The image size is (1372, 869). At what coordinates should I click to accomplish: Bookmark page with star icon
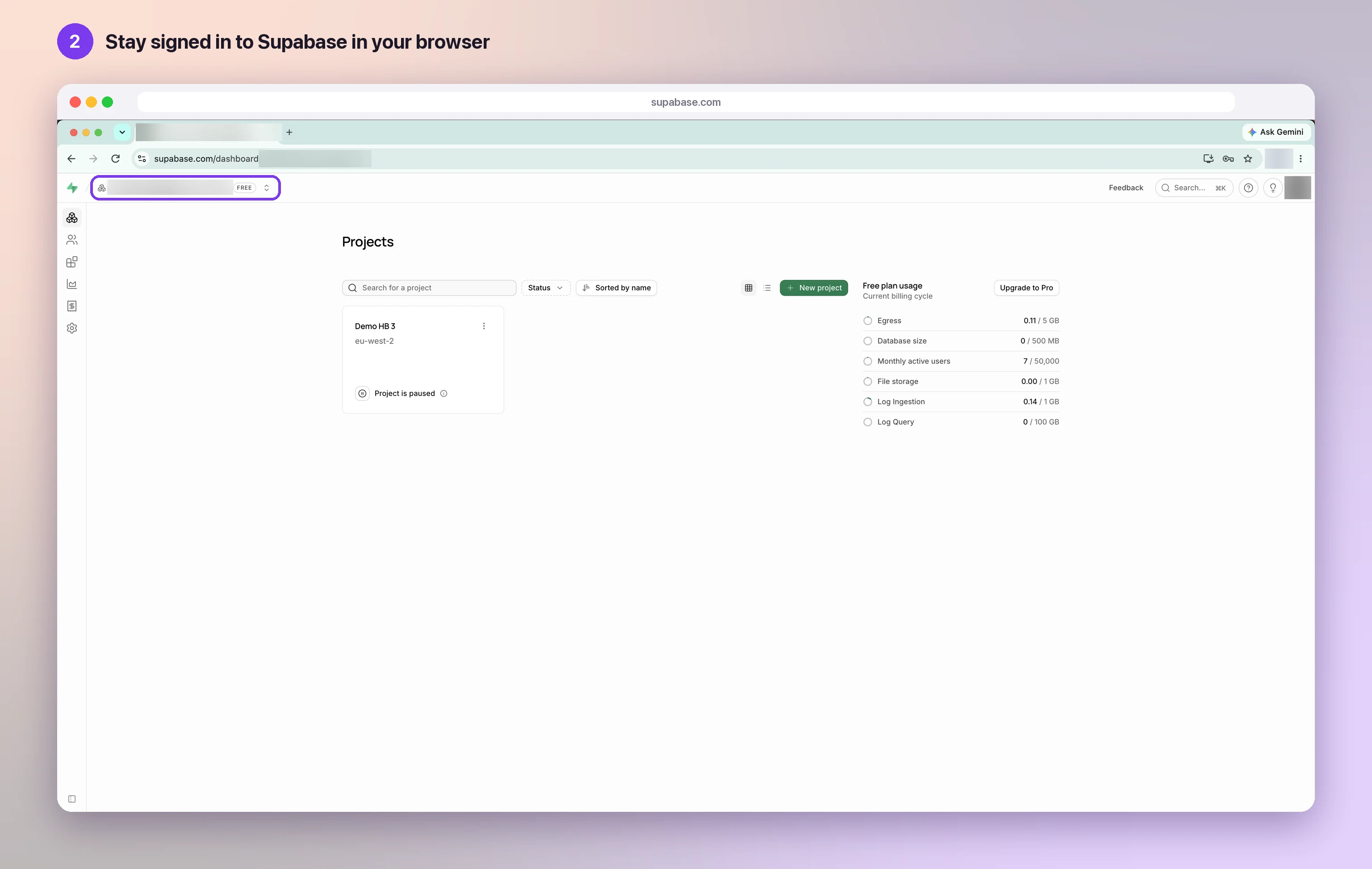[x=1248, y=159]
